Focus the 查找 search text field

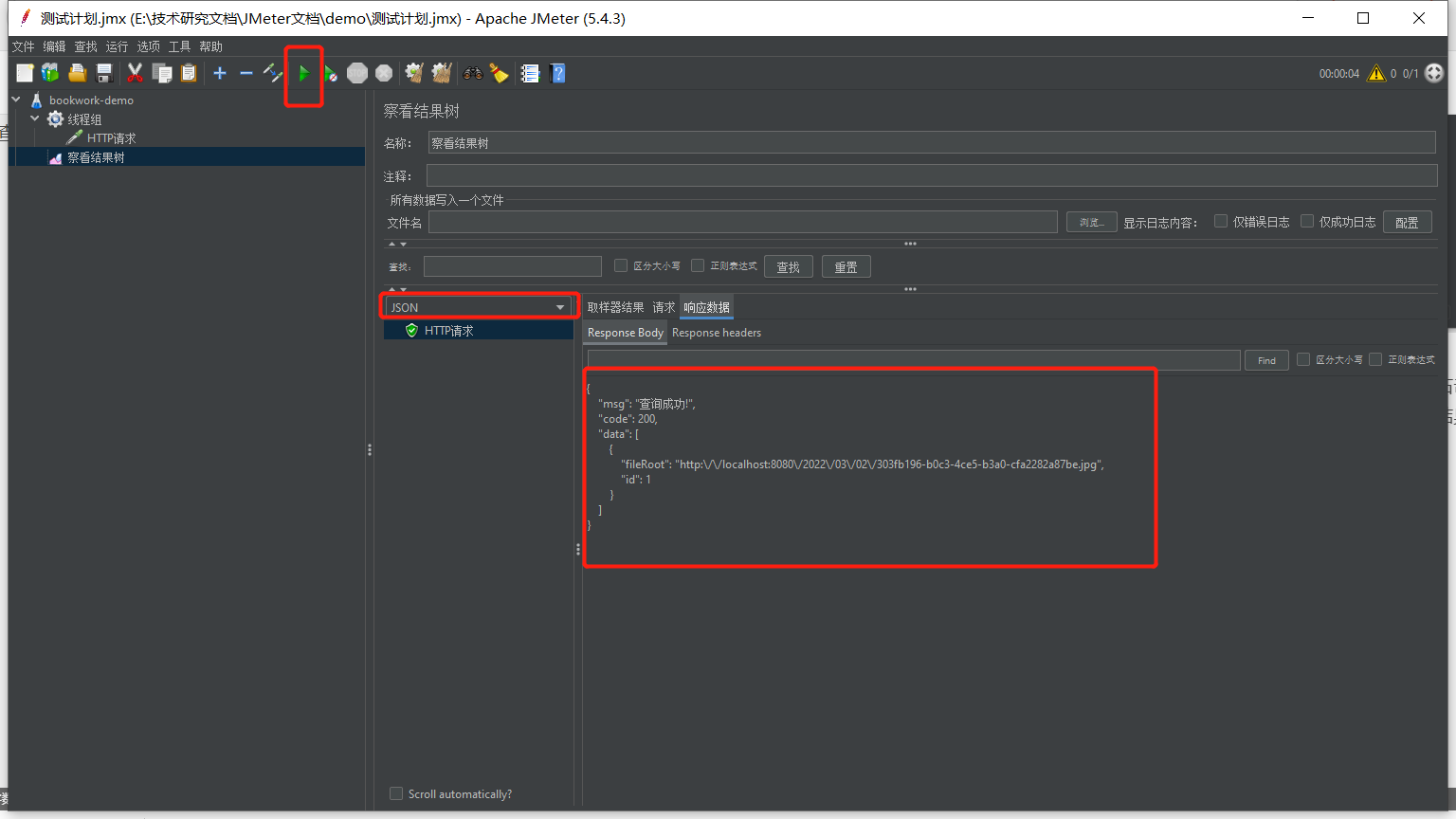point(513,266)
